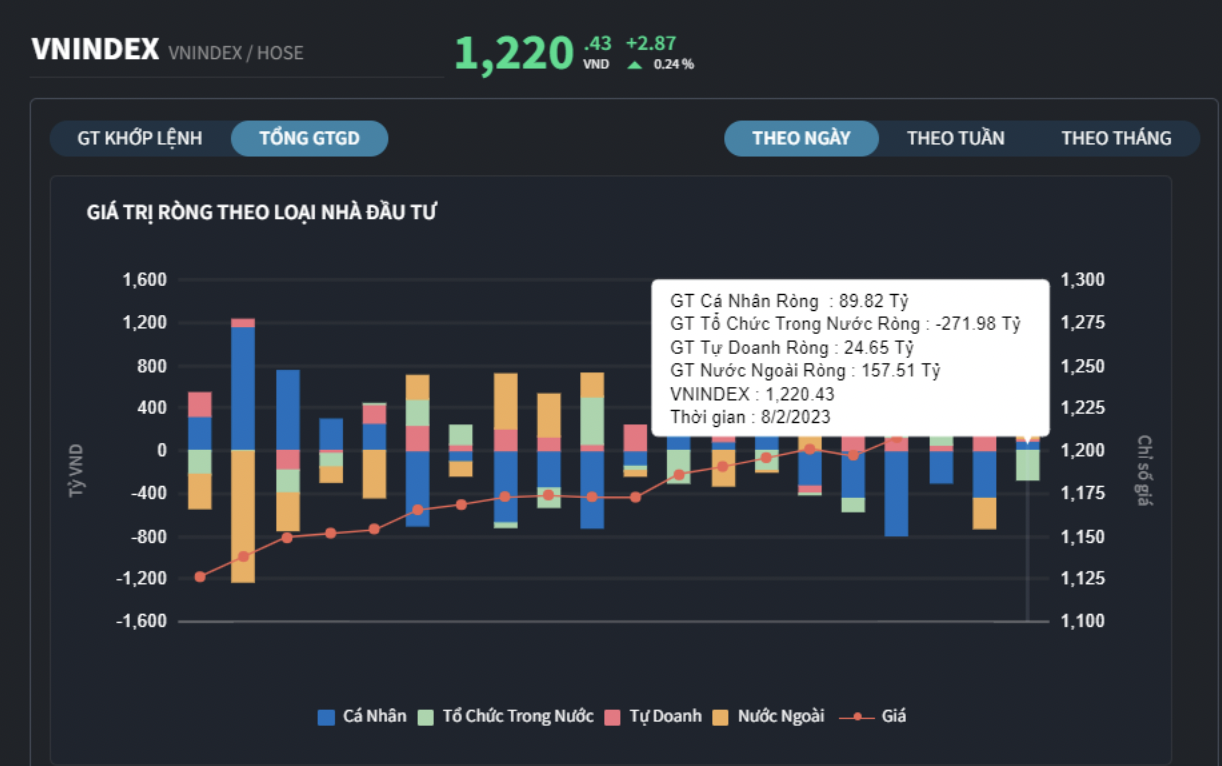The image size is (1222, 766).
Task: Click the tallest orange negative bar
Action: pyautogui.click(x=243, y=515)
